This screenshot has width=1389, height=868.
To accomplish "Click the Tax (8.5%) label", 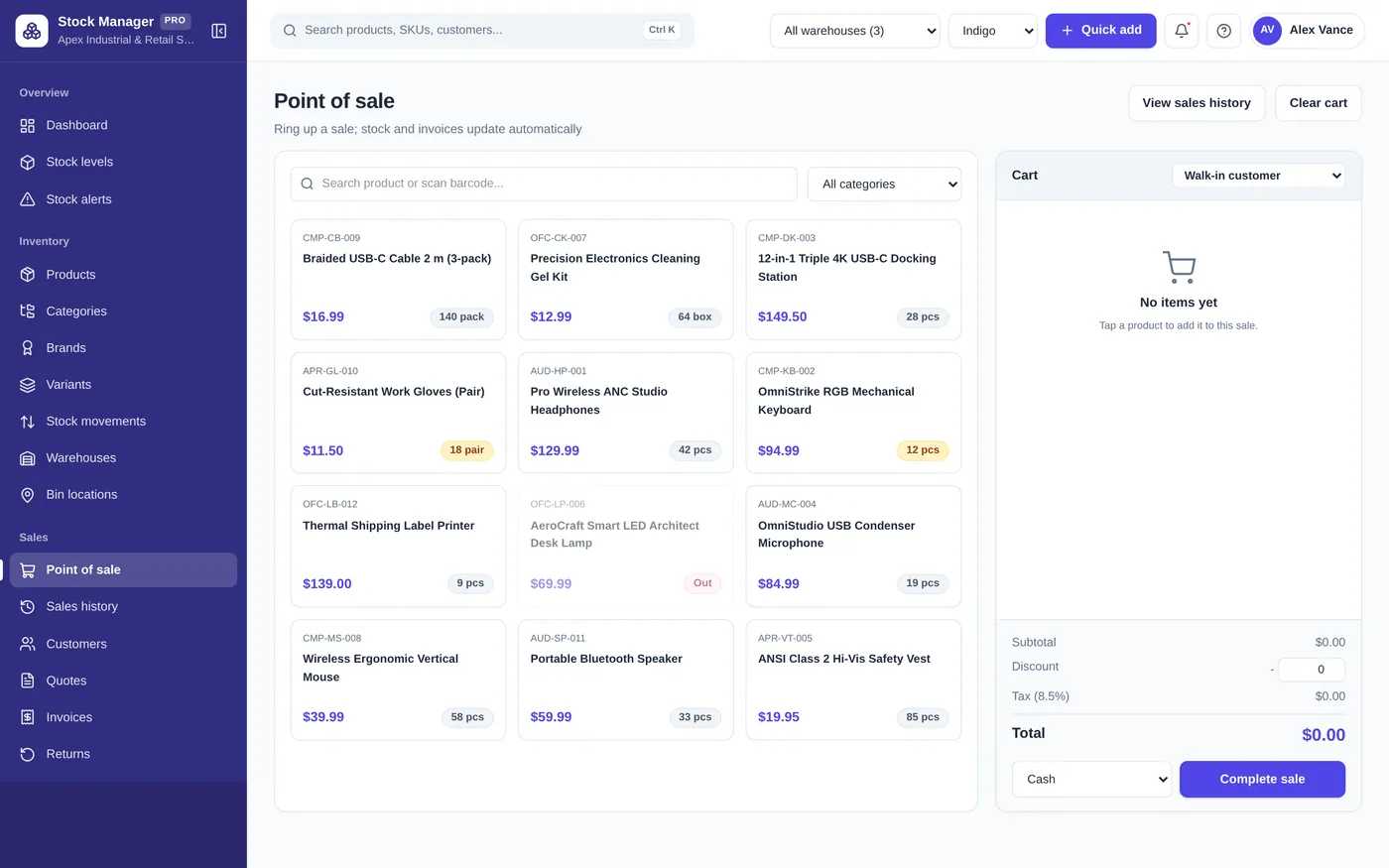I will [1041, 696].
